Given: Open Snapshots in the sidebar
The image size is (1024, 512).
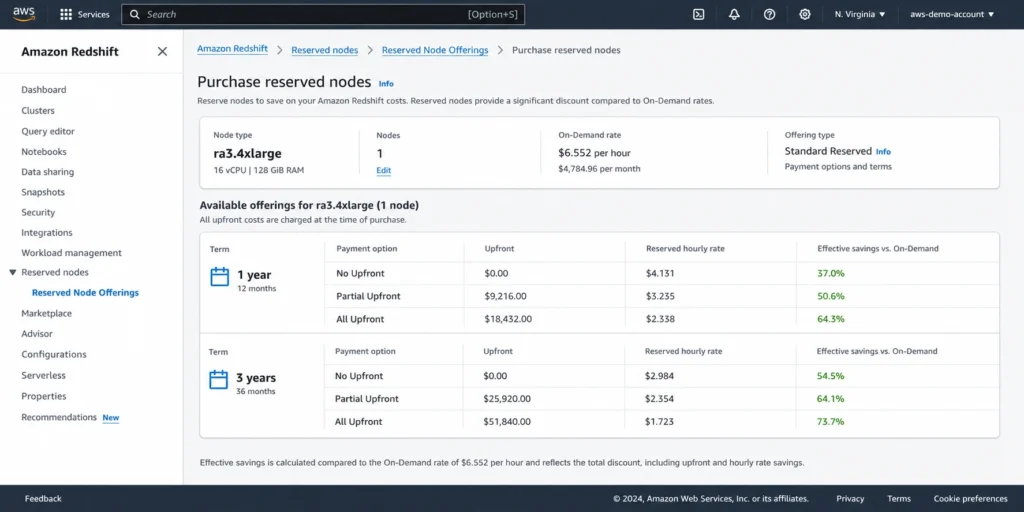Looking at the screenshot, I should [x=43, y=192].
